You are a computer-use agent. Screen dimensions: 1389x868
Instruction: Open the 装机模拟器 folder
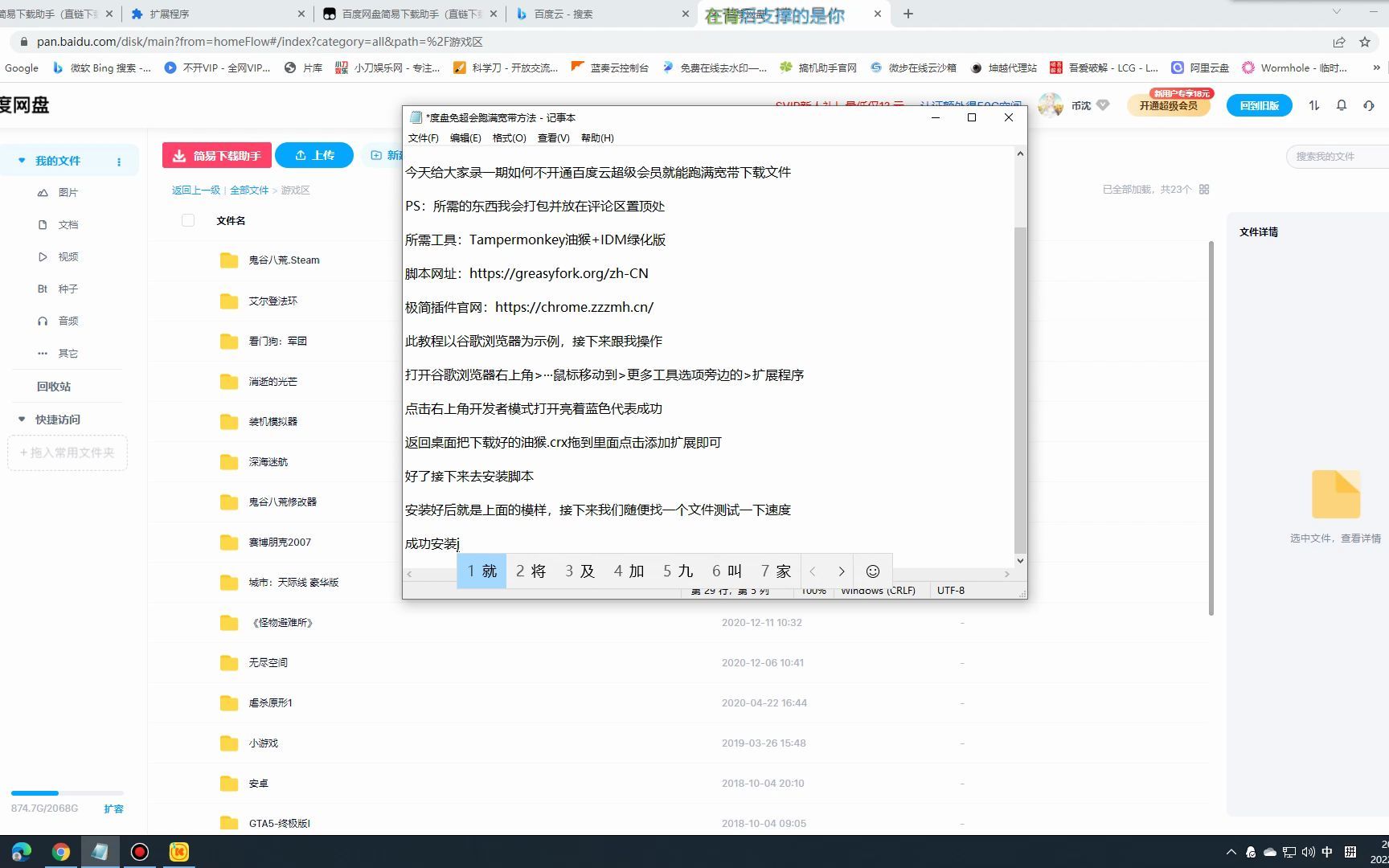tap(272, 421)
